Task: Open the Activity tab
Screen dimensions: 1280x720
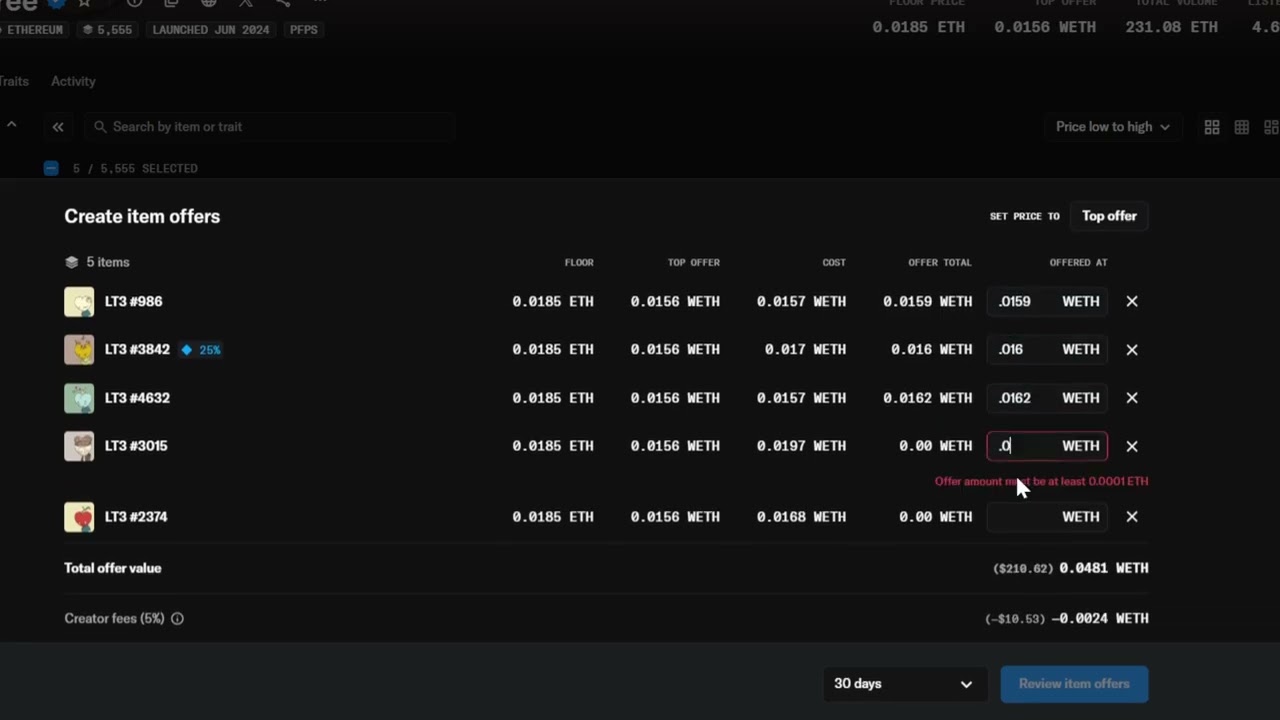Action: click(73, 81)
